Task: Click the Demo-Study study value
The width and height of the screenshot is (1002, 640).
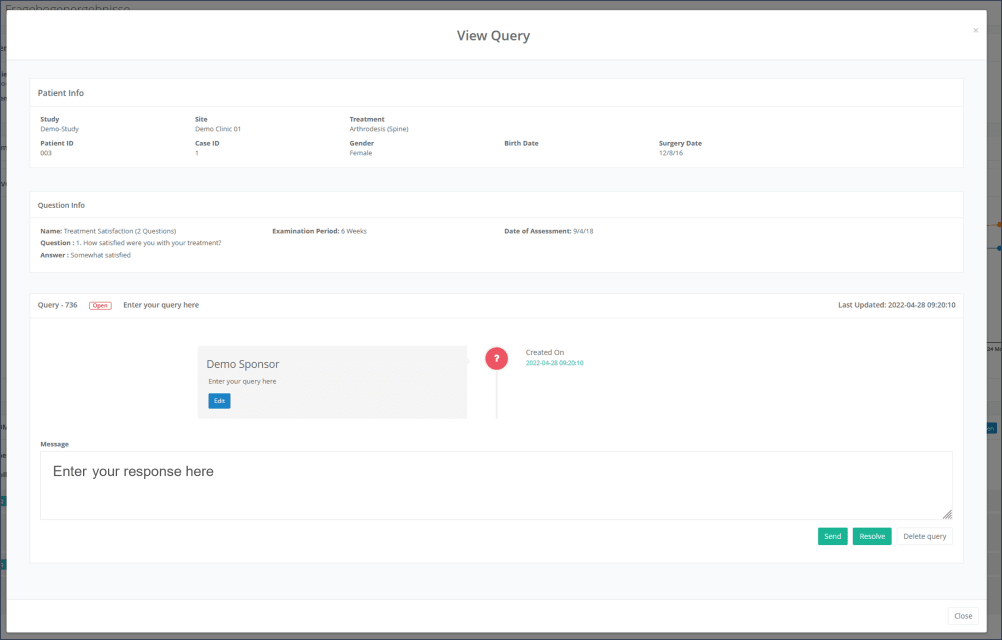Action: click(x=59, y=129)
